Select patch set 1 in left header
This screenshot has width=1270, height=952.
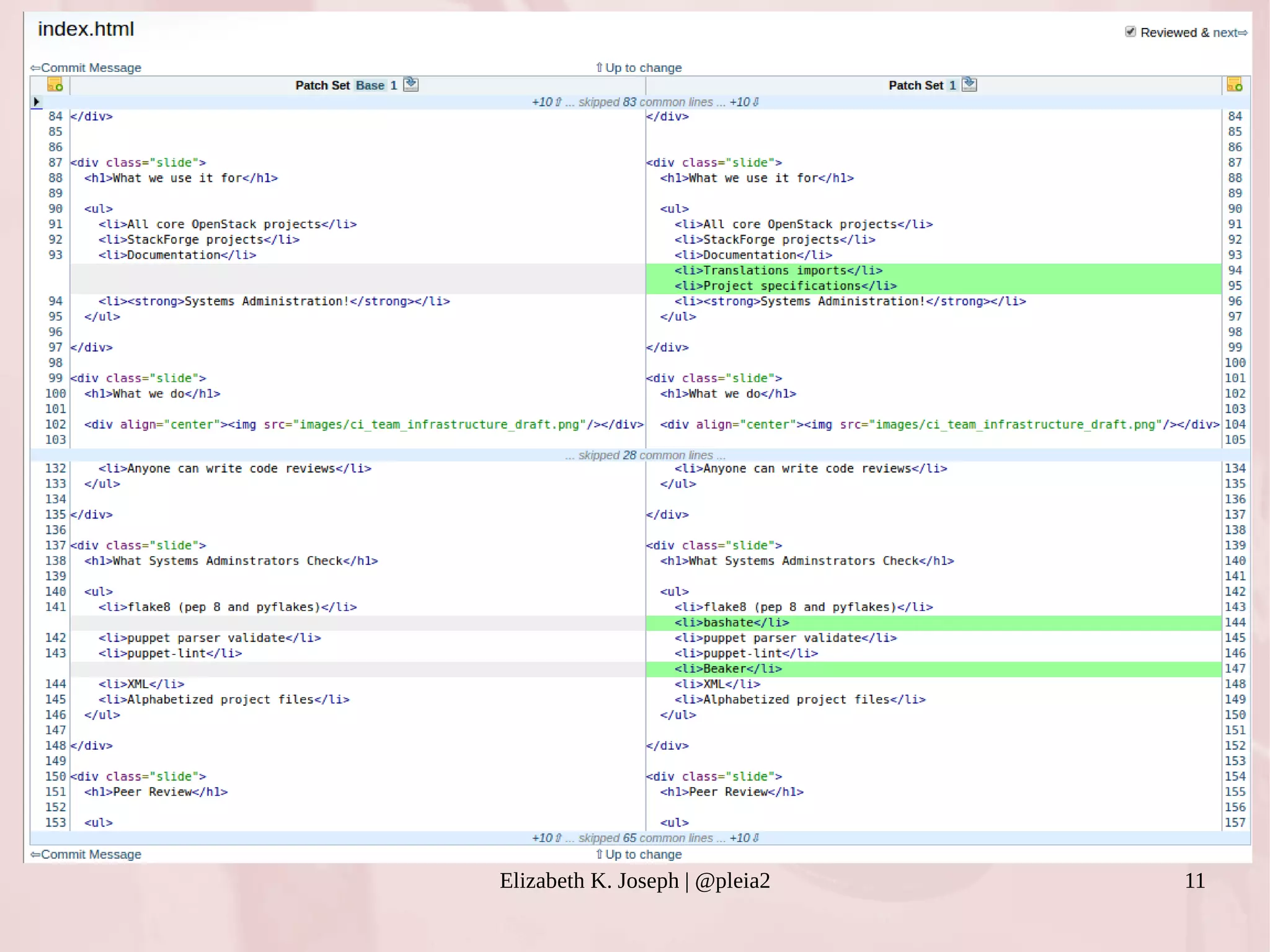(x=393, y=86)
